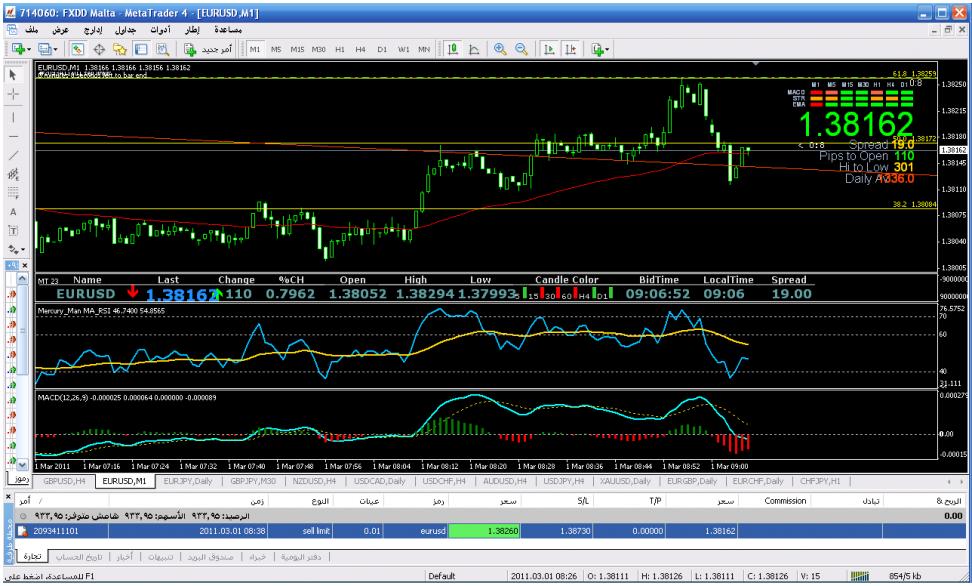The height and width of the screenshot is (586, 972).
Task: Open the Market Watch window icon
Action: coord(78,48)
